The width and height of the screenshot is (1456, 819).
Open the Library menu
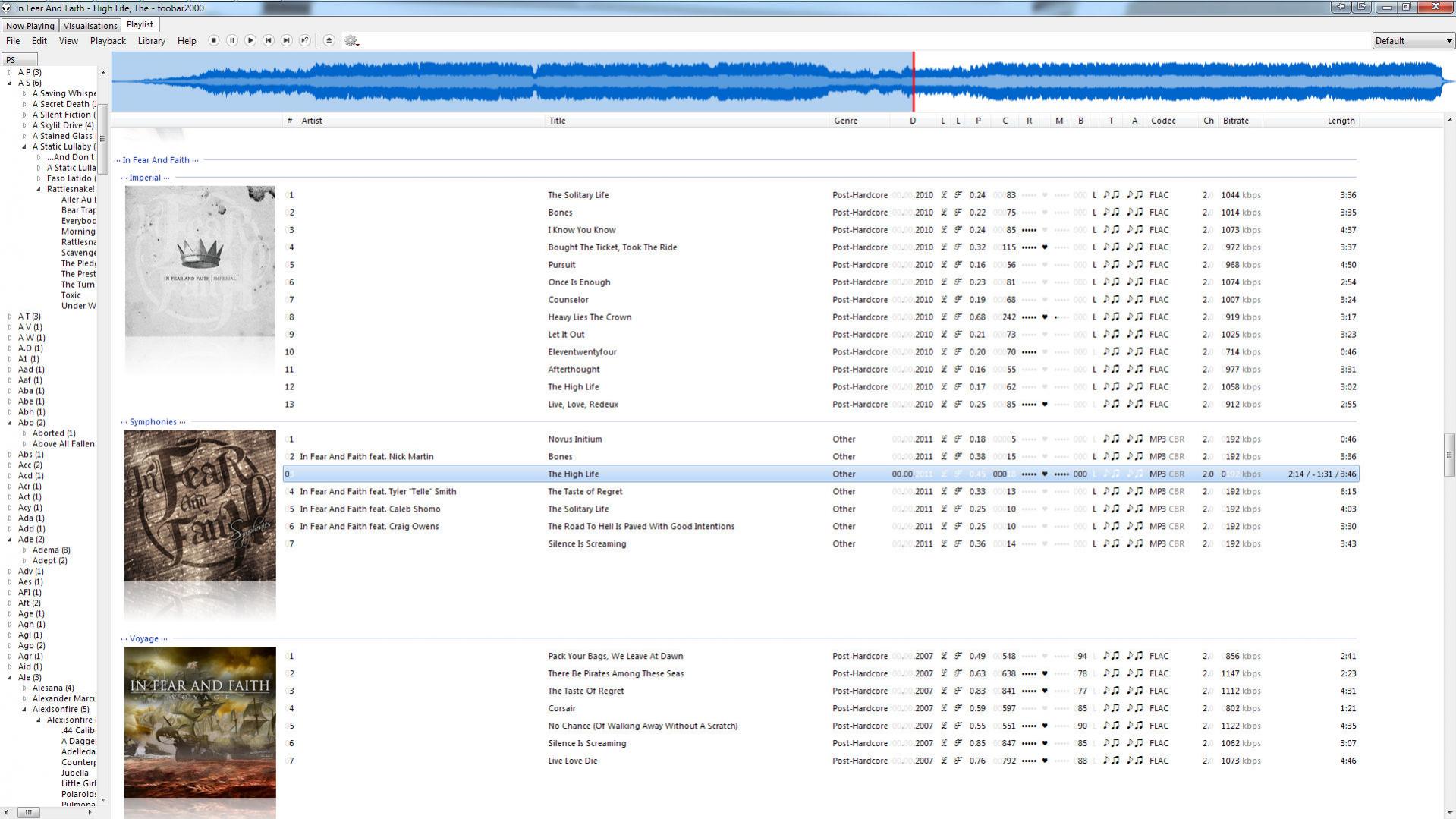pos(151,41)
